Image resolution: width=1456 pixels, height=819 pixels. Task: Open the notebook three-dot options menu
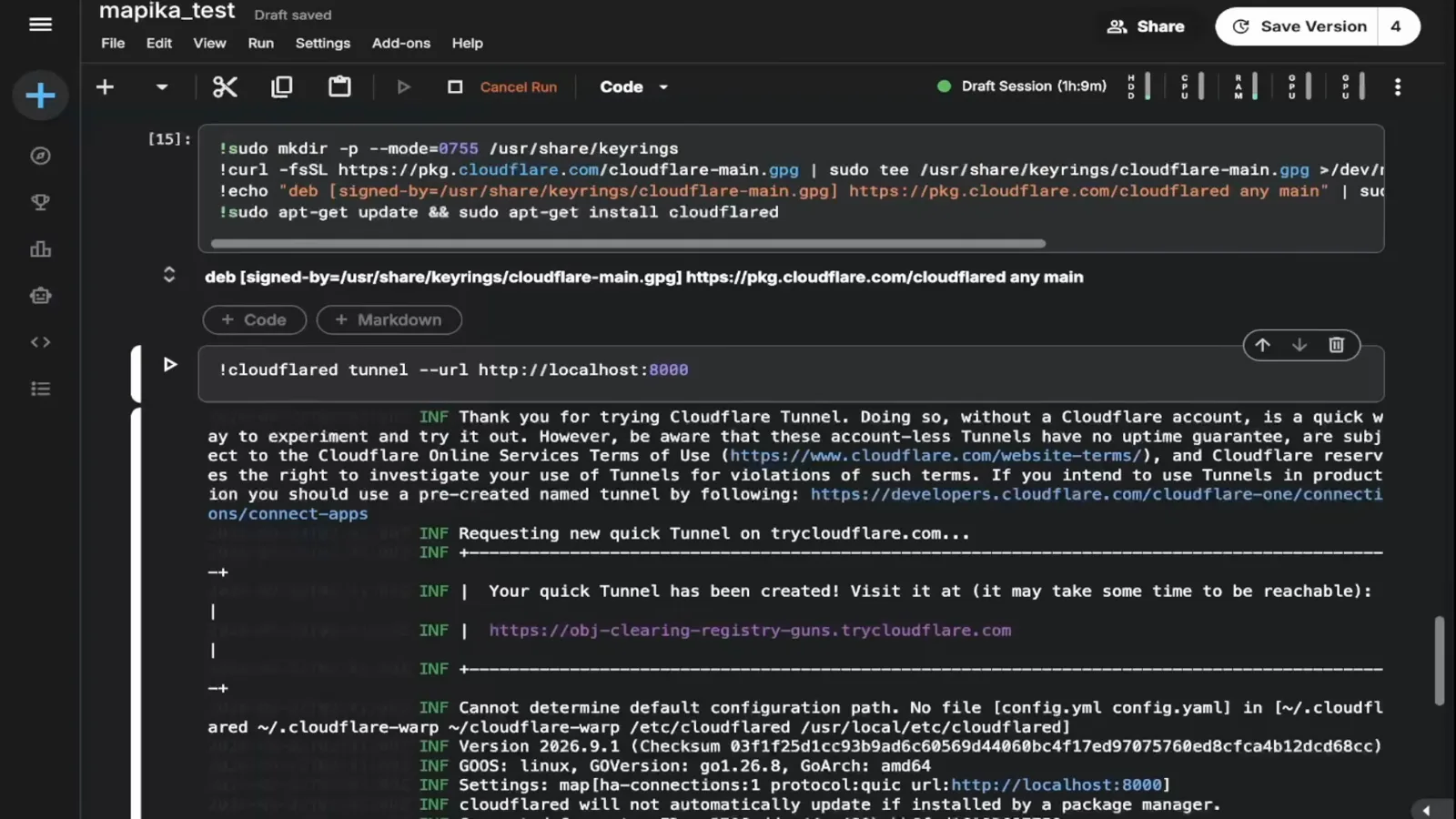click(1398, 86)
